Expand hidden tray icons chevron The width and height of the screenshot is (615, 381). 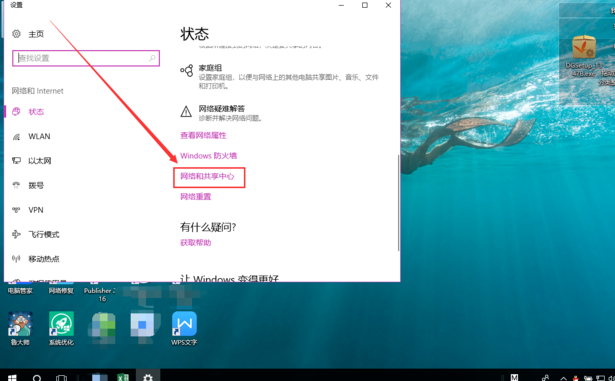click(x=563, y=378)
